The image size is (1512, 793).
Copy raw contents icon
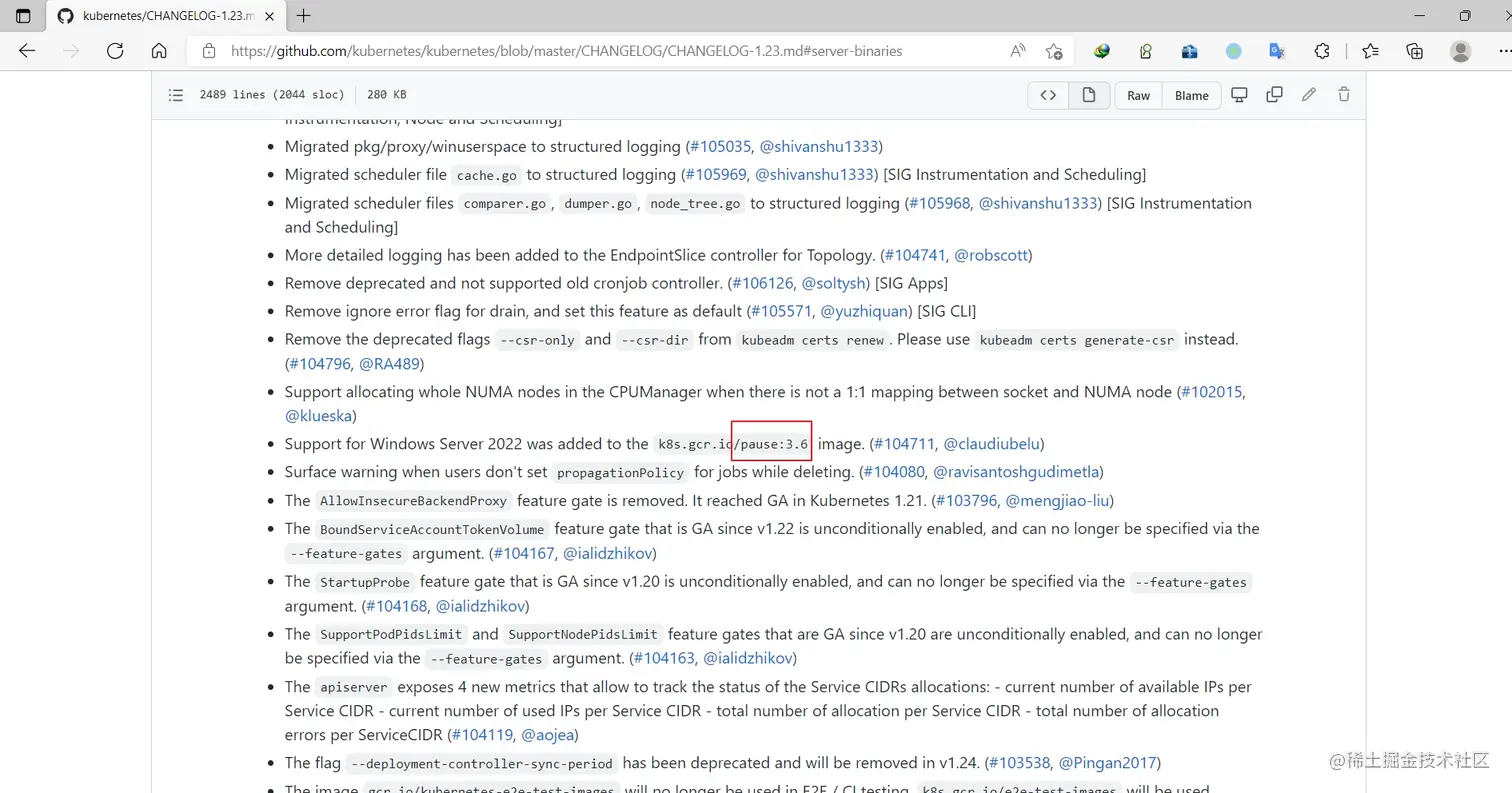coord(1274,95)
